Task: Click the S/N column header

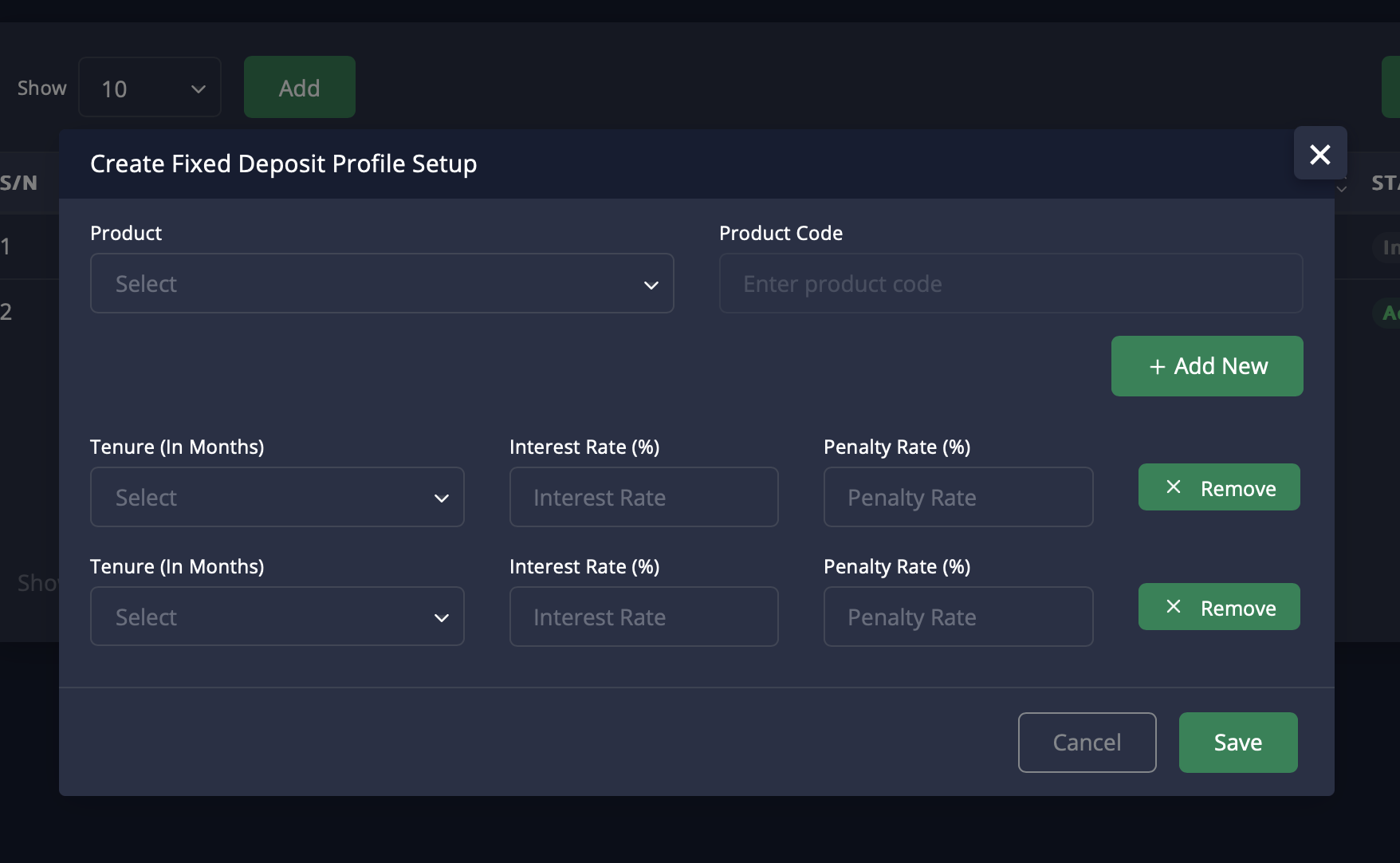Action: 19,183
